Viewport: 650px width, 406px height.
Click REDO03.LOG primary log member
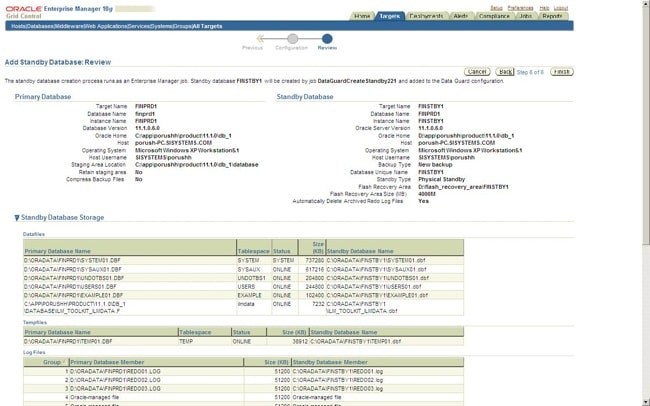pyautogui.click(x=115, y=389)
